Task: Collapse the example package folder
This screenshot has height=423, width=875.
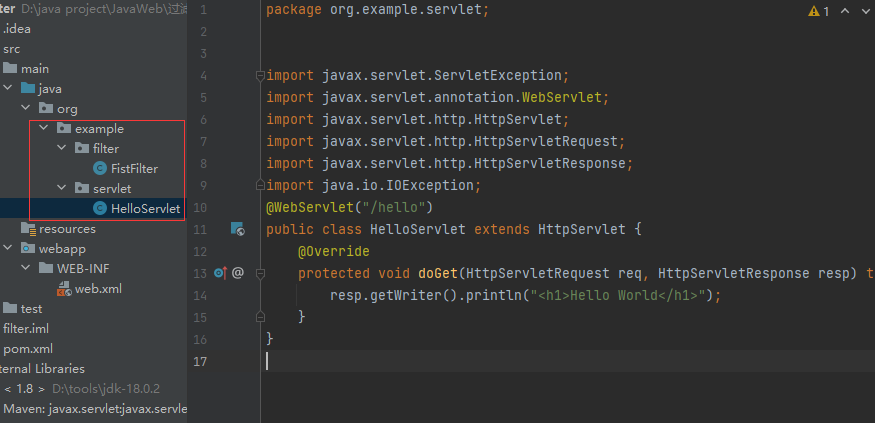Action: (x=43, y=128)
